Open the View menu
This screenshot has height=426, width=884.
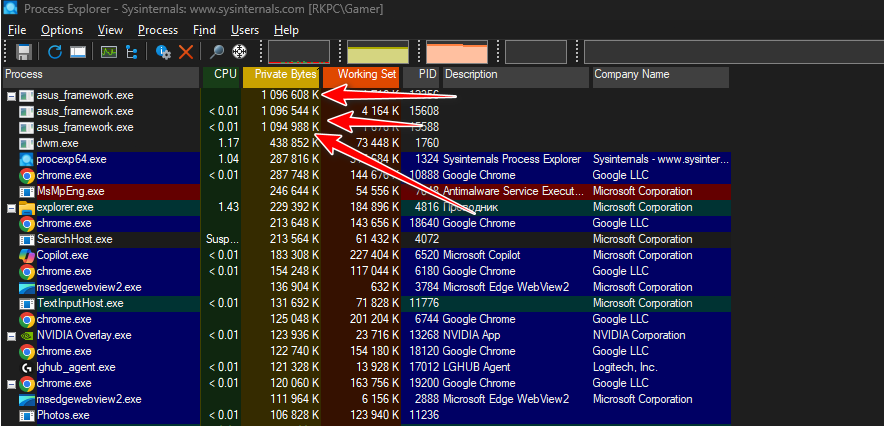pos(110,30)
